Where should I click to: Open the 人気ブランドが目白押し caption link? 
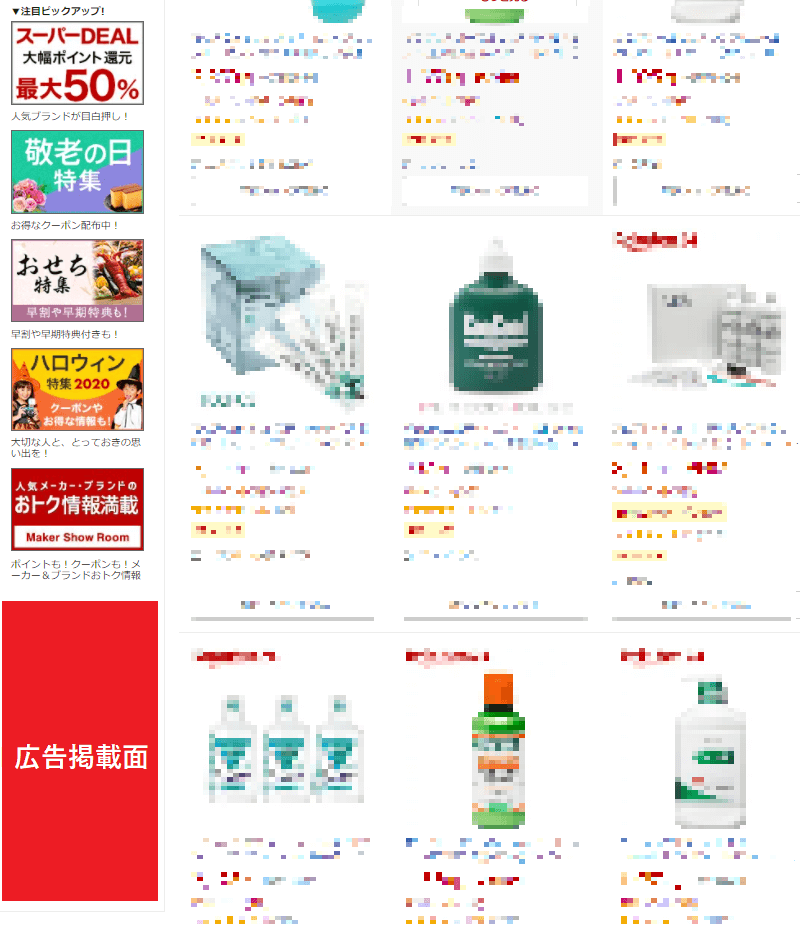(69, 116)
